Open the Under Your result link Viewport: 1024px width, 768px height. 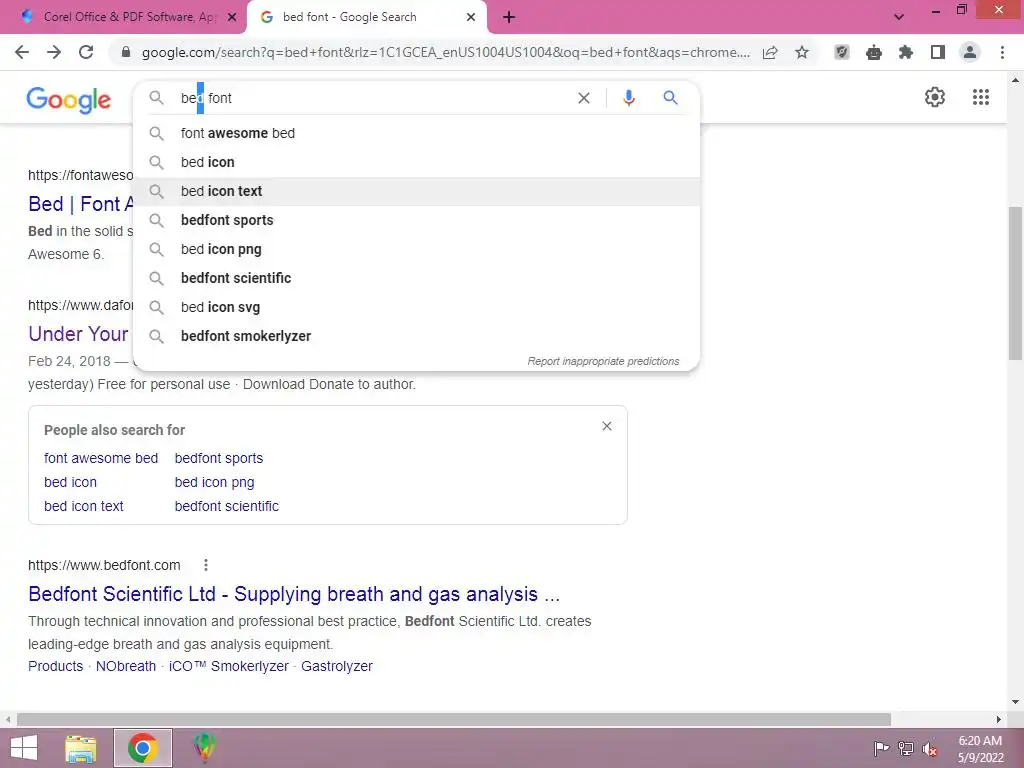[78, 334]
